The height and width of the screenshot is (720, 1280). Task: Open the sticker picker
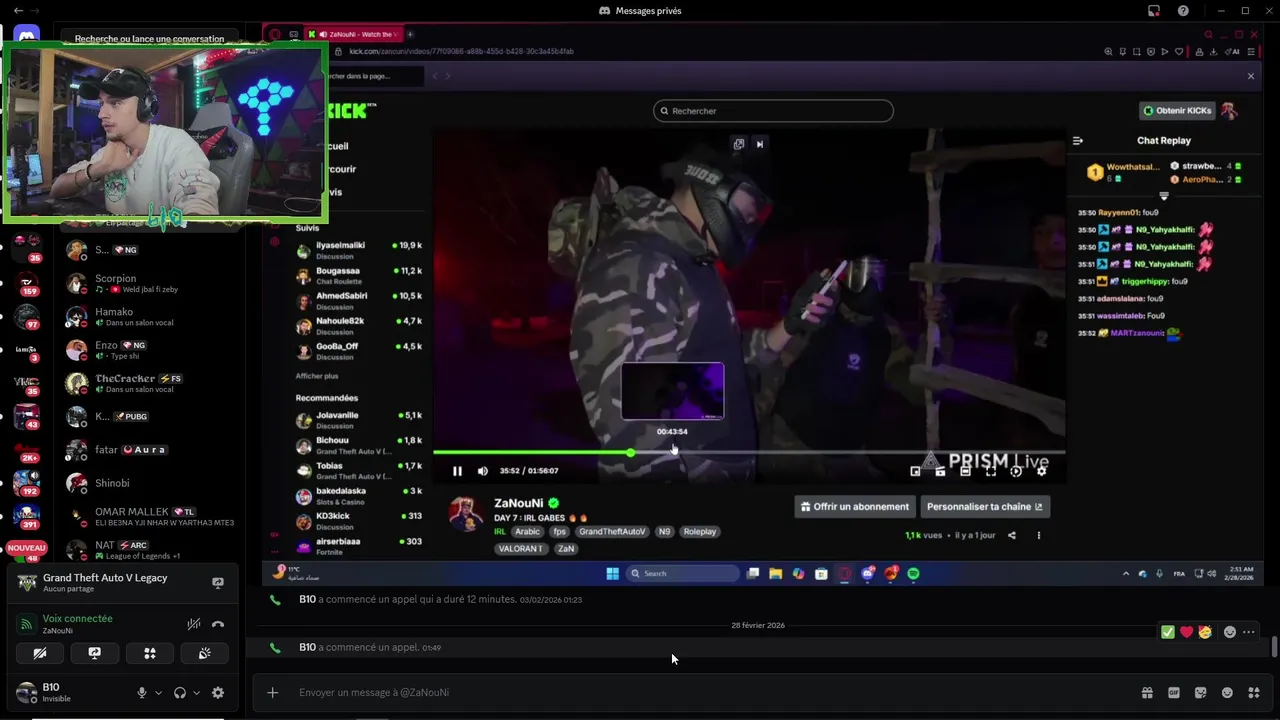[1201, 692]
